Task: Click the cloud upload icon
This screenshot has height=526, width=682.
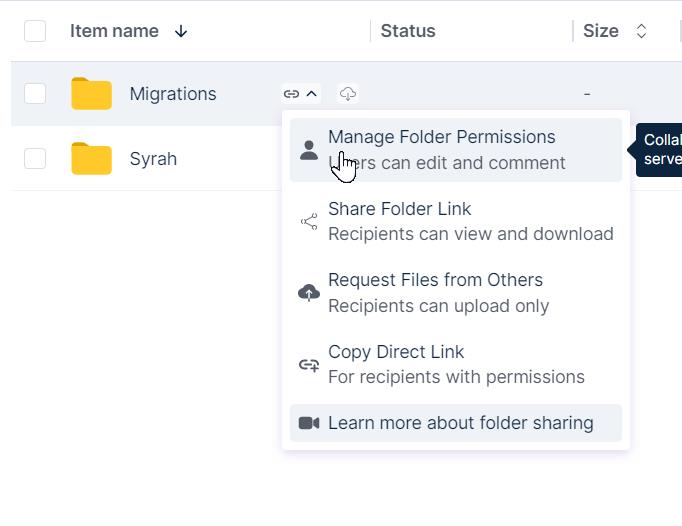Action: (x=309, y=293)
